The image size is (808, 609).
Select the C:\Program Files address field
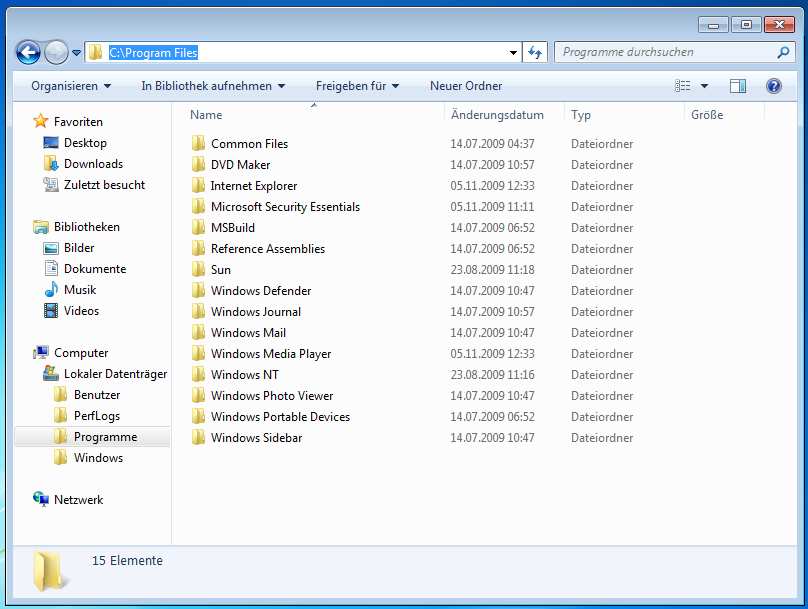coord(301,52)
